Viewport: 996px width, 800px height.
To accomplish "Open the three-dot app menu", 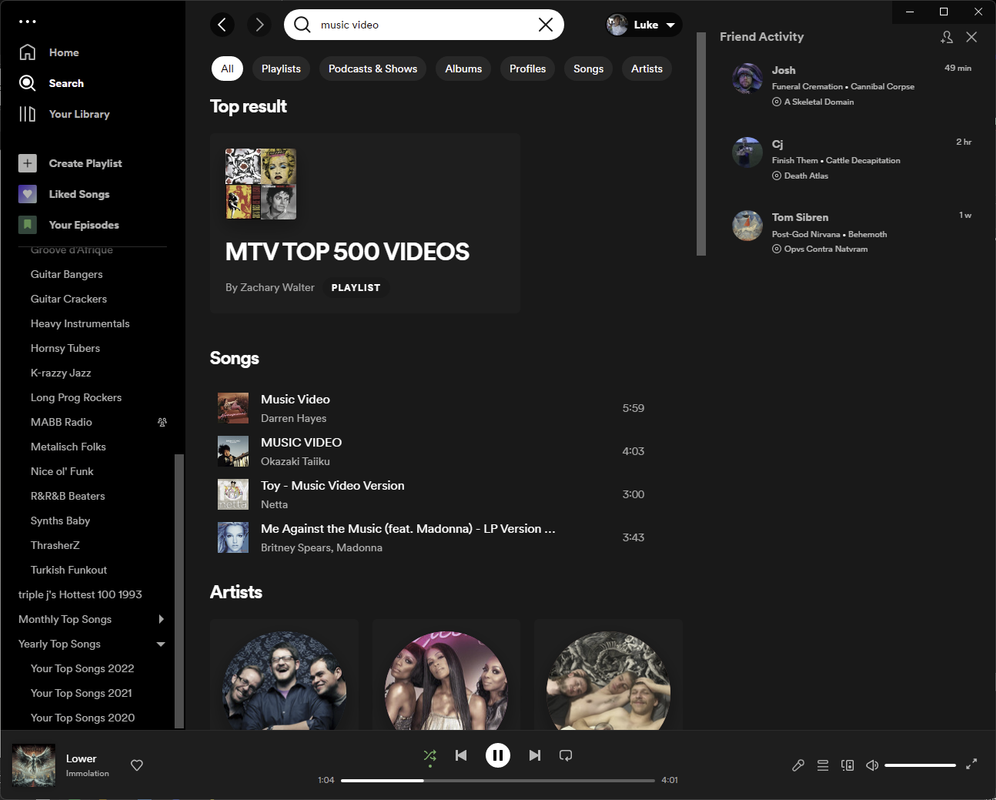I will click(27, 22).
